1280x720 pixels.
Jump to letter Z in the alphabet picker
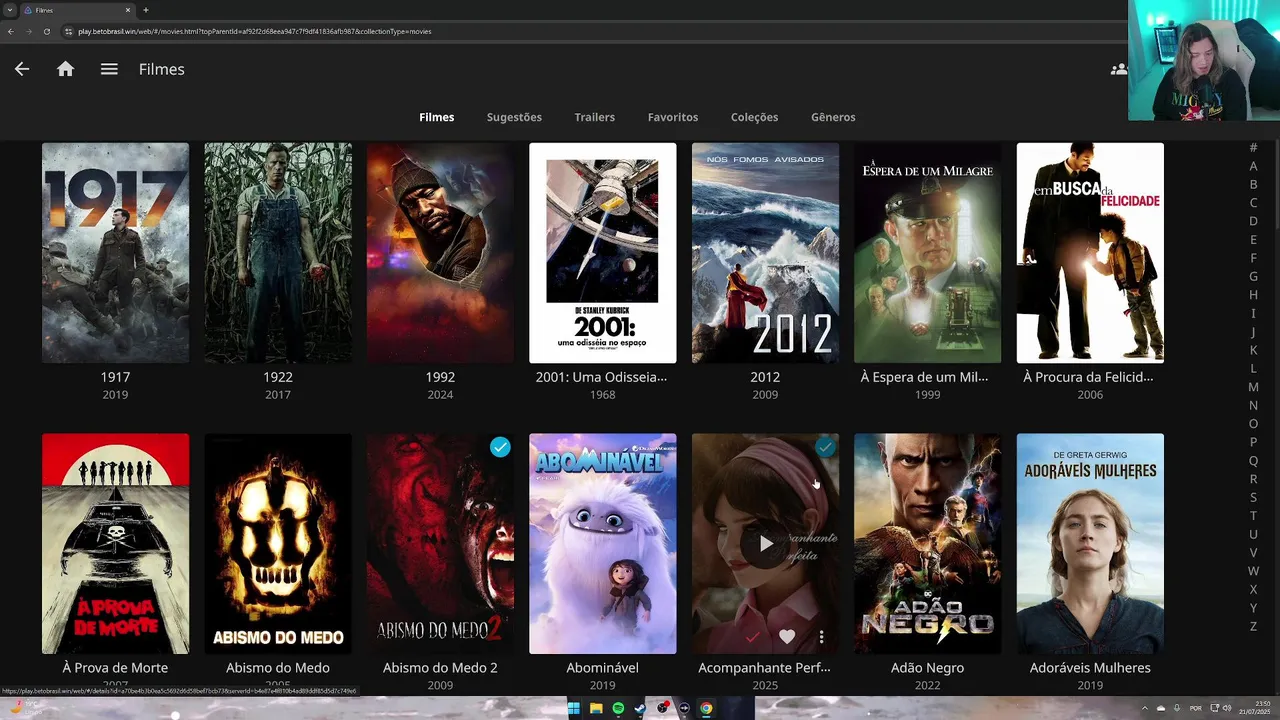(x=1253, y=626)
